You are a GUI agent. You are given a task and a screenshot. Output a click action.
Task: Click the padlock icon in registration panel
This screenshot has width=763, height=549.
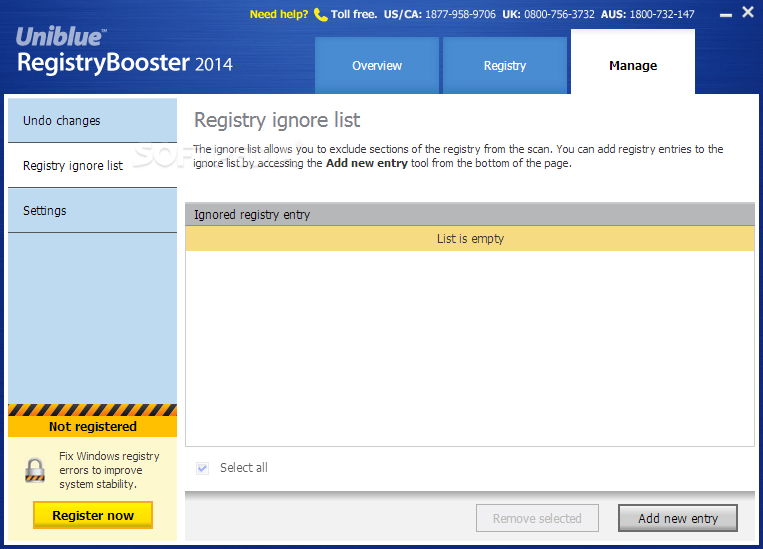pos(35,470)
